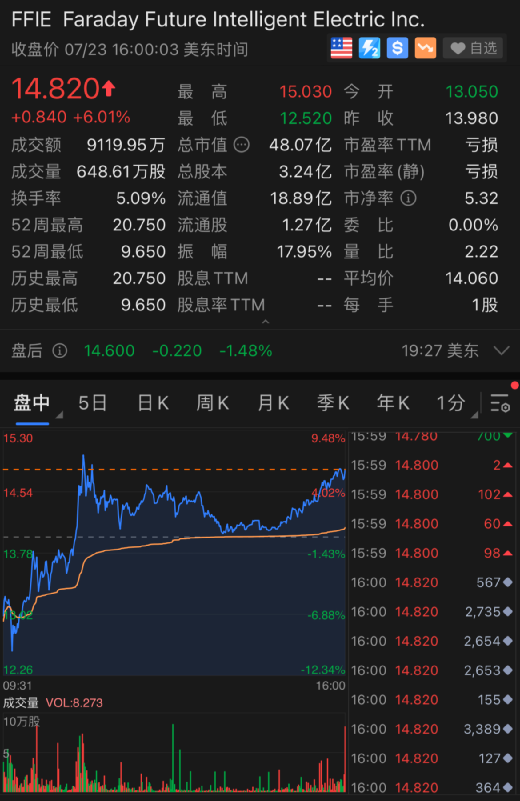
Task: Tap the 总市值 value 48.07亿
Action: (300, 145)
